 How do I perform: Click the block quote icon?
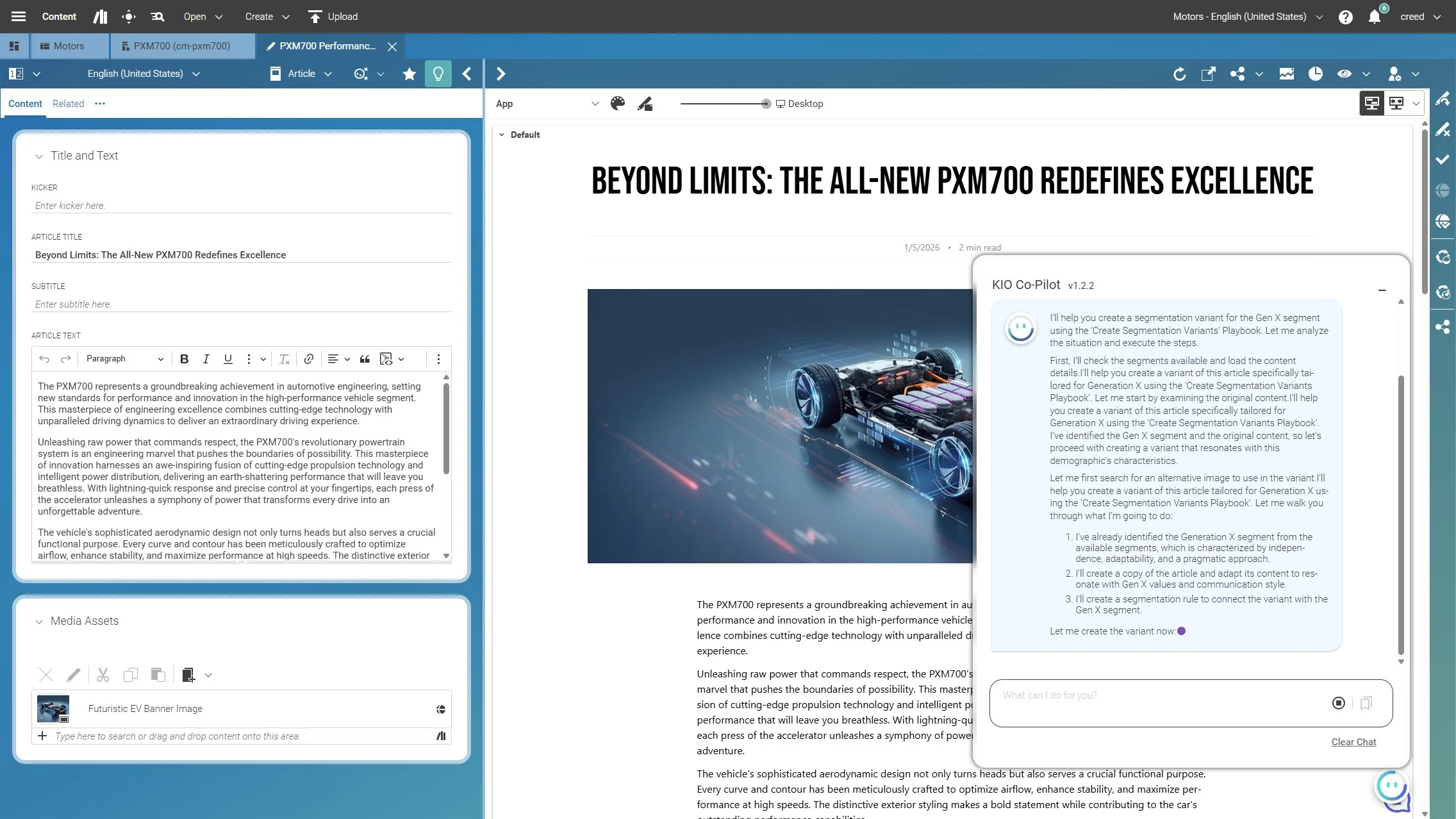(x=365, y=359)
